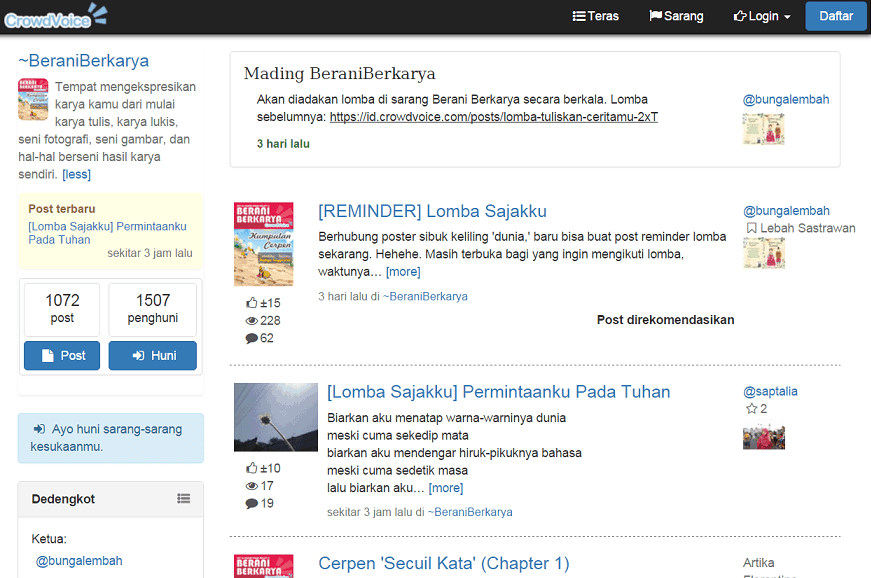Expand REMINDER Lomba Sajakku post with [more]
The width and height of the screenshot is (871, 578).
click(x=403, y=272)
